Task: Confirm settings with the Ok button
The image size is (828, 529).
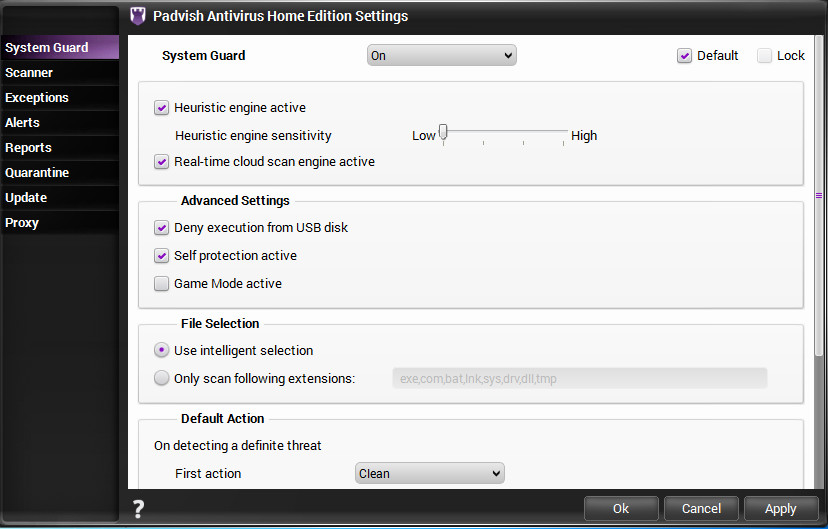Action: click(621, 508)
